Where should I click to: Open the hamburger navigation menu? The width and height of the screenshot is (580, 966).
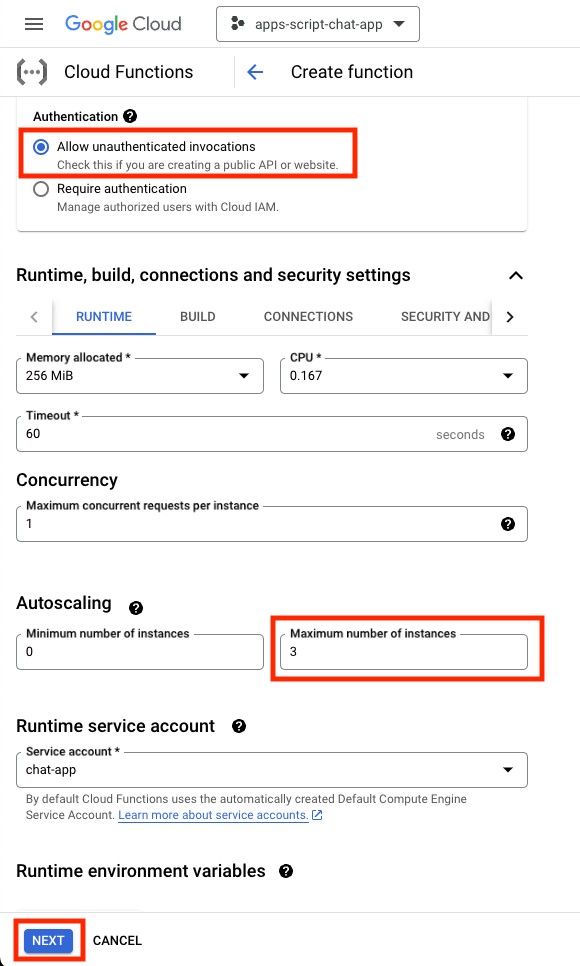[x=34, y=24]
